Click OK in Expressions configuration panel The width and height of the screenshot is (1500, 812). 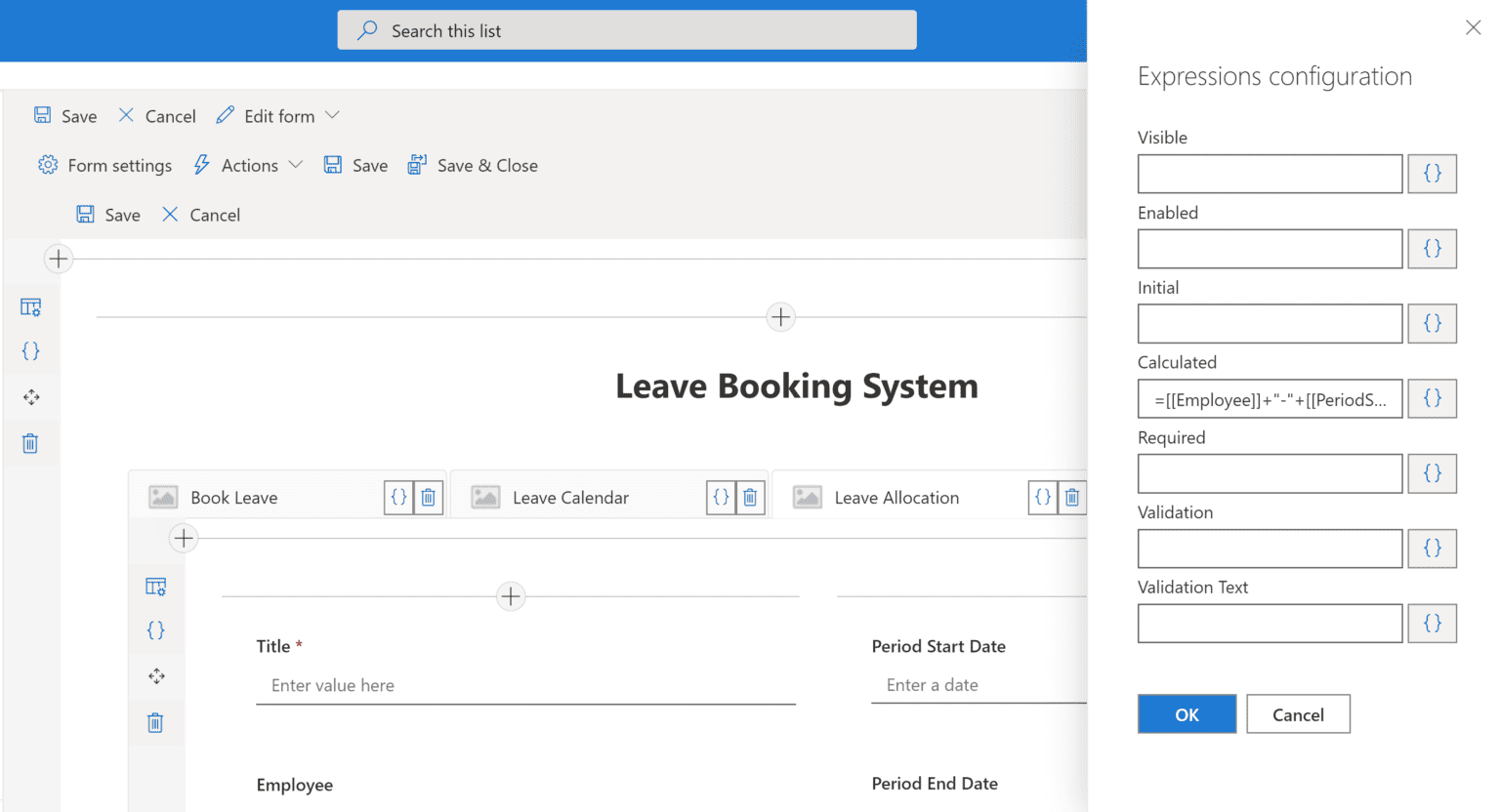1187,713
